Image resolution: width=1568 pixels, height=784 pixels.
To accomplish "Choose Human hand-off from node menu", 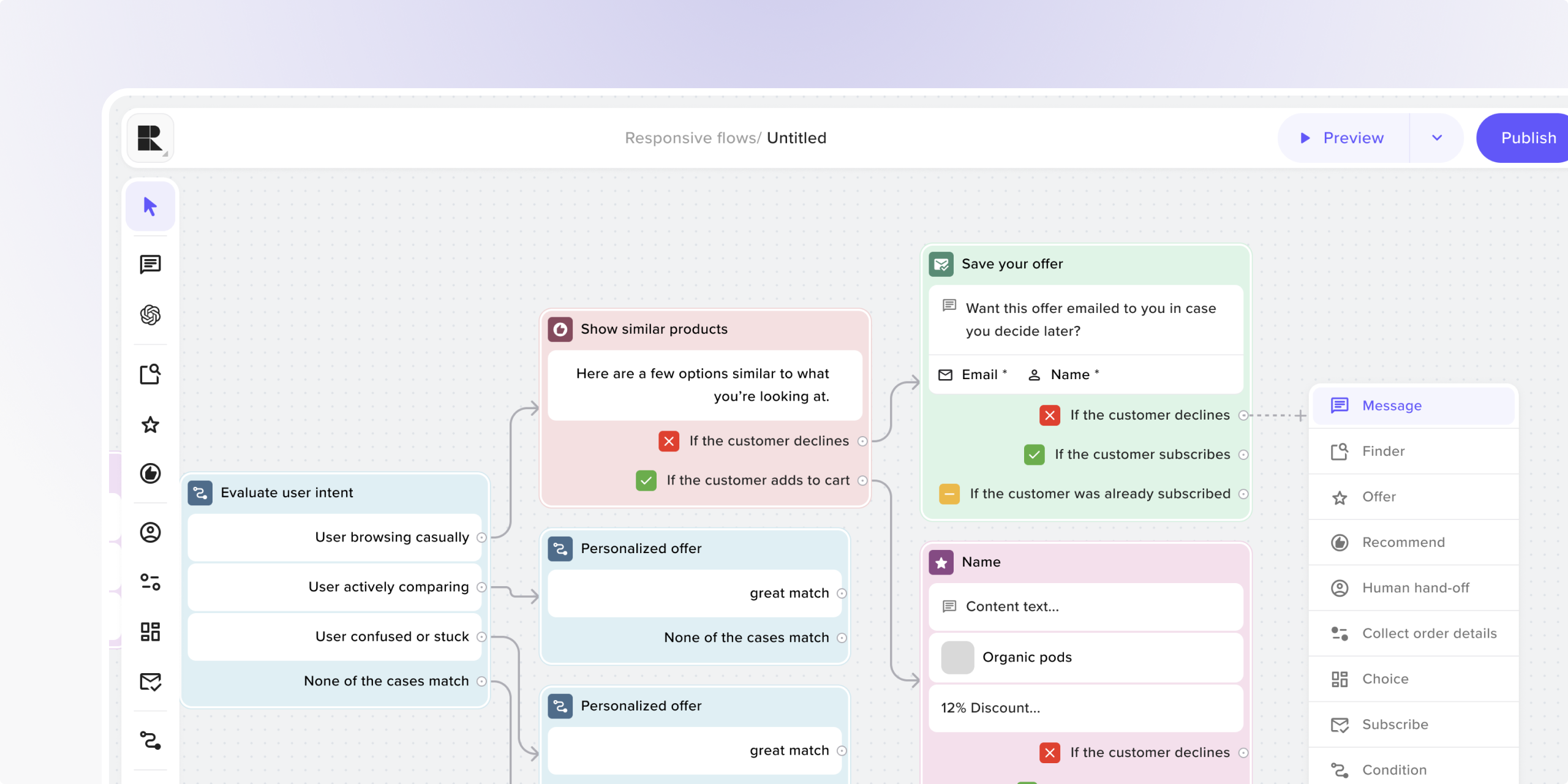I will pyautogui.click(x=1414, y=588).
